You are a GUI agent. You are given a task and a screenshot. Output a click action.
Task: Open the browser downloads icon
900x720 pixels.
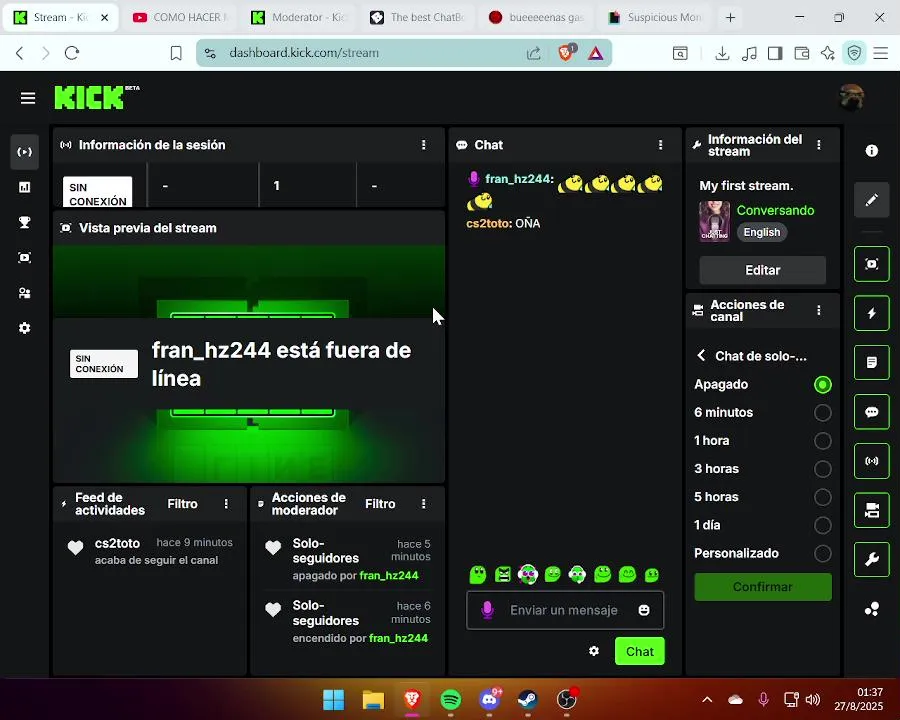[x=722, y=53]
